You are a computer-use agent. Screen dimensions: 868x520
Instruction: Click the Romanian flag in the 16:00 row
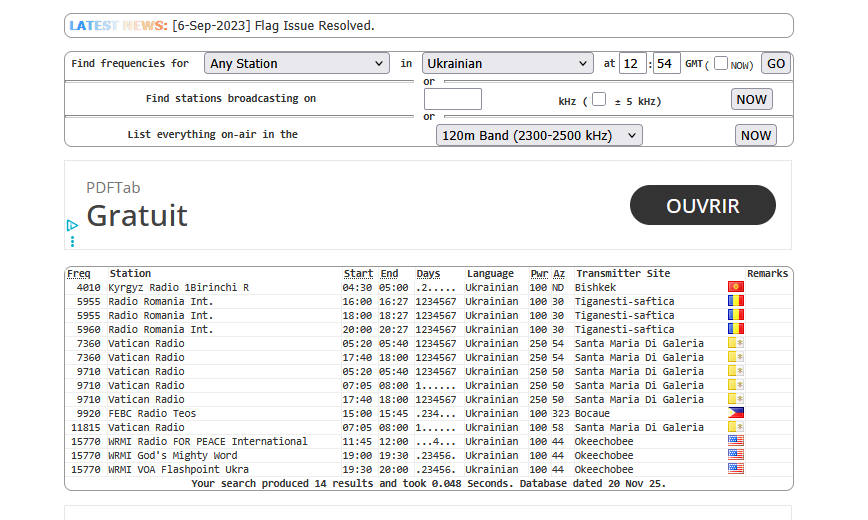(x=735, y=301)
